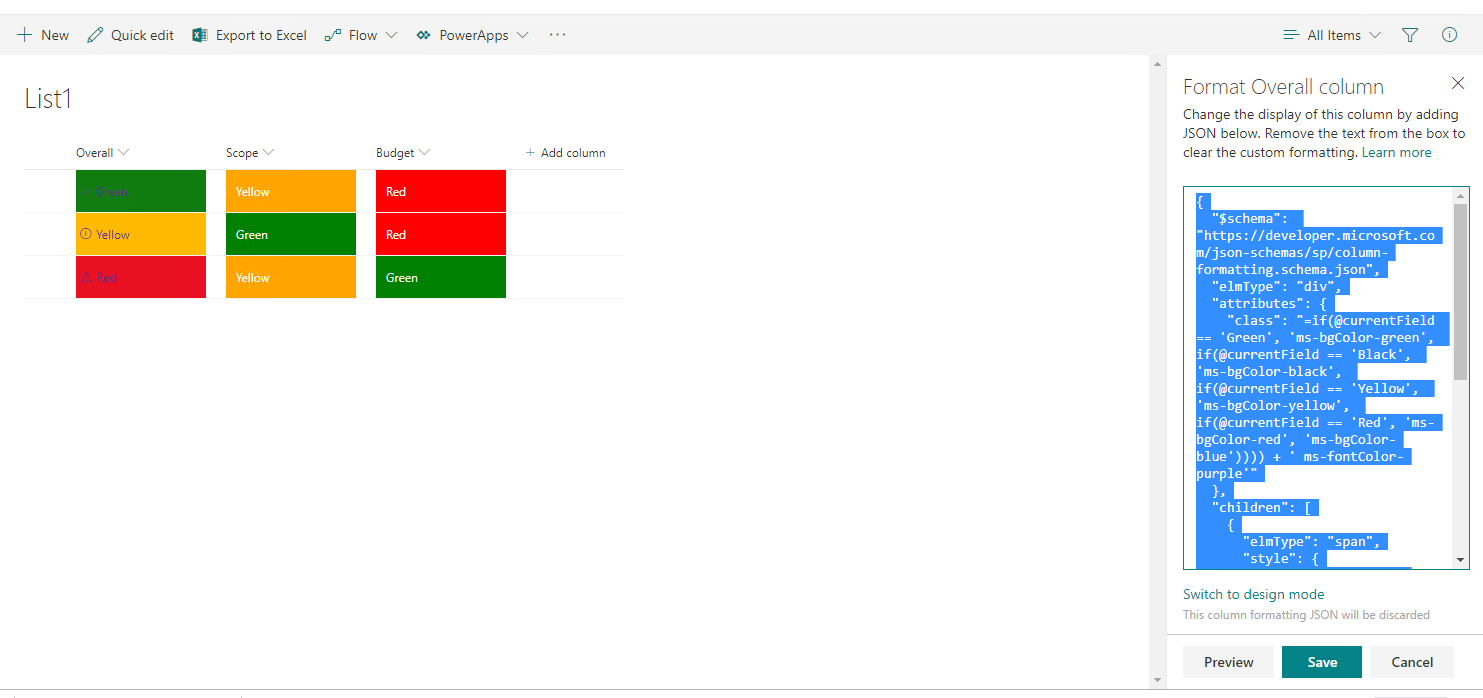The image size is (1483, 698).
Task: Click the formatting panel scrollbar down arrow
Action: pyautogui.click(x=1158, y=680)
